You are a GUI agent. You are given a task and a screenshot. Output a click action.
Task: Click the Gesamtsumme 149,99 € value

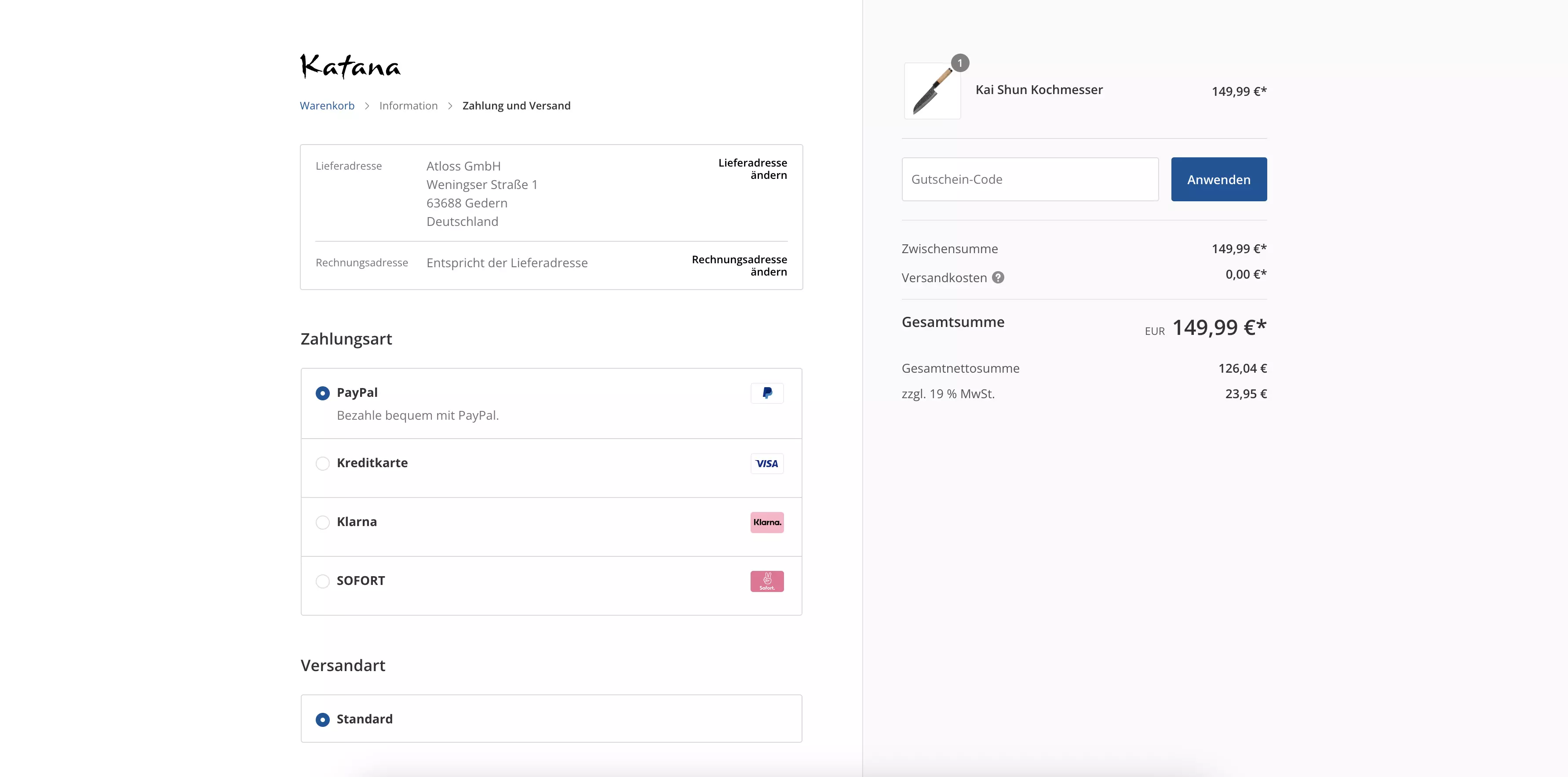(1219, 327)
